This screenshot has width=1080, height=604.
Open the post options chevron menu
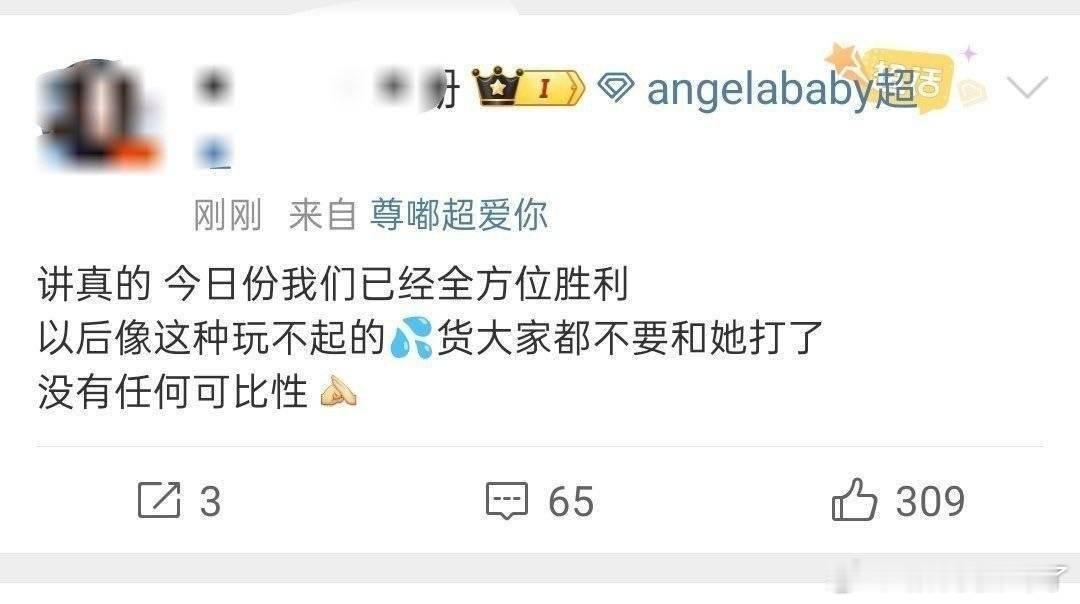(x=1026, y=87)
